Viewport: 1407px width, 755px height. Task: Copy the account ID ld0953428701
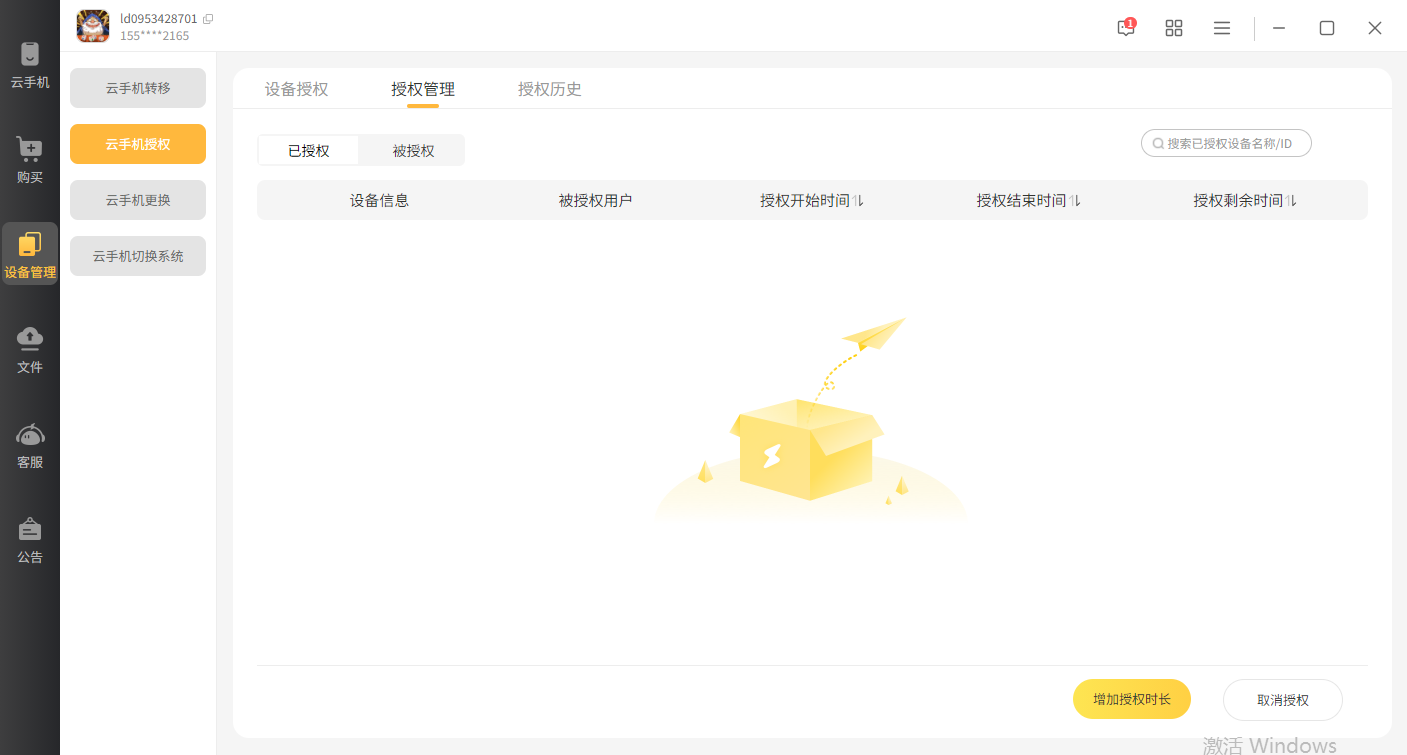click(x=208, y=19)
